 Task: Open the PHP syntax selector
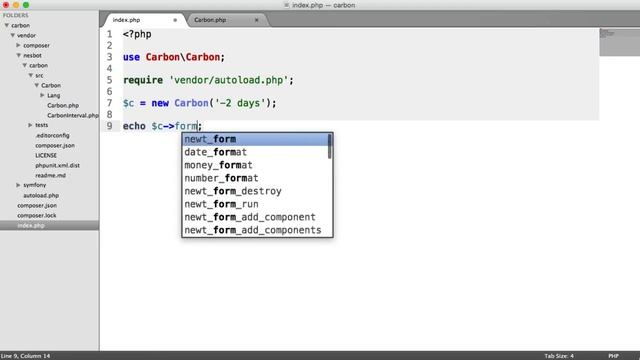pos(613,356)
